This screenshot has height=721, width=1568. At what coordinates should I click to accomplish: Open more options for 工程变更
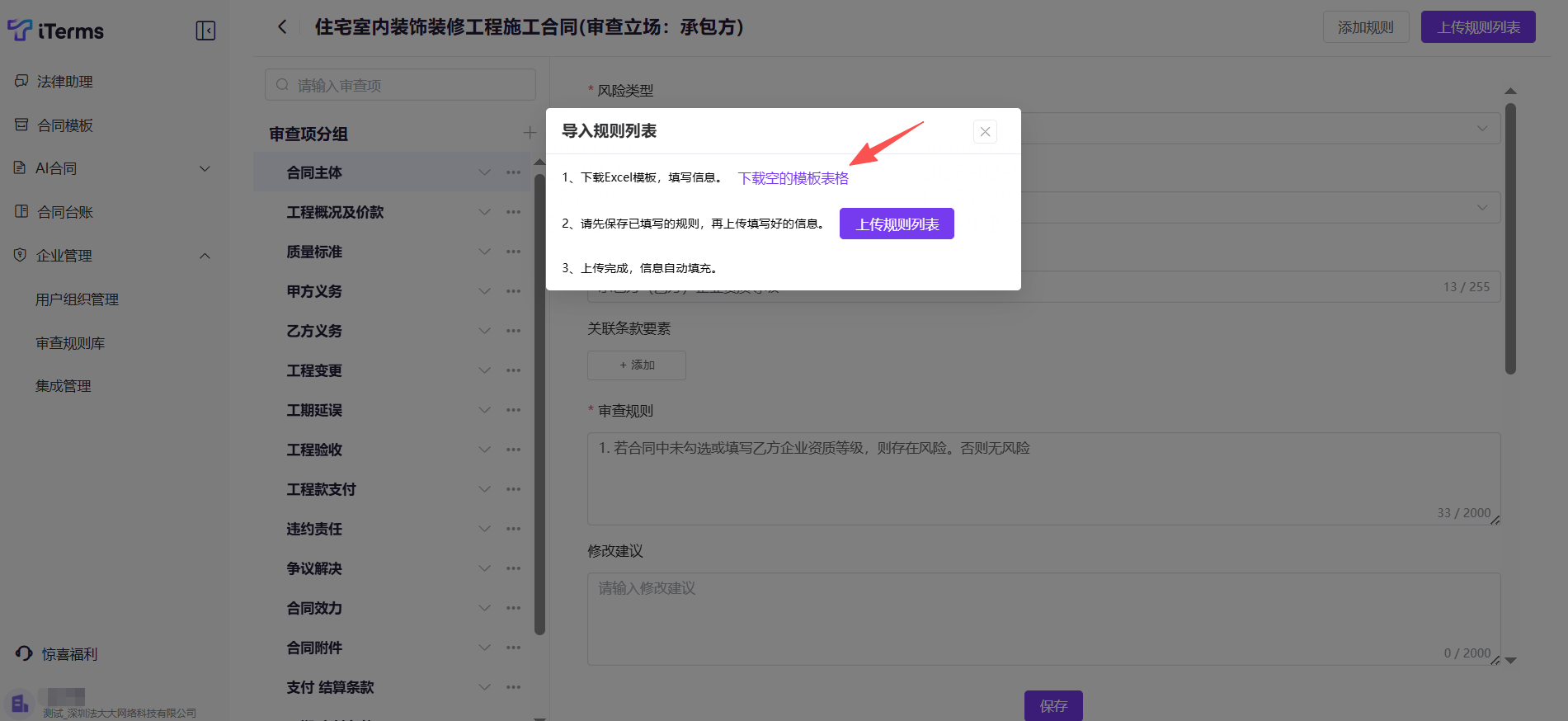tap(514, 370)
